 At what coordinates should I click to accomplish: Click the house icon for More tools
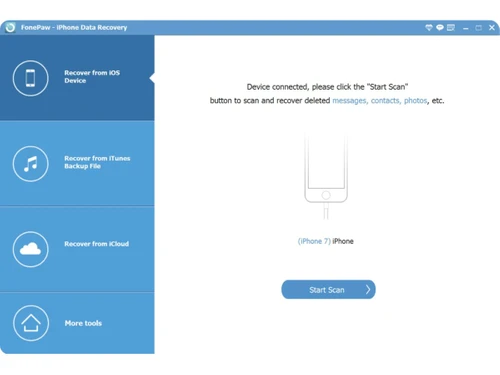pyautogui.click(x=31, y=323)
